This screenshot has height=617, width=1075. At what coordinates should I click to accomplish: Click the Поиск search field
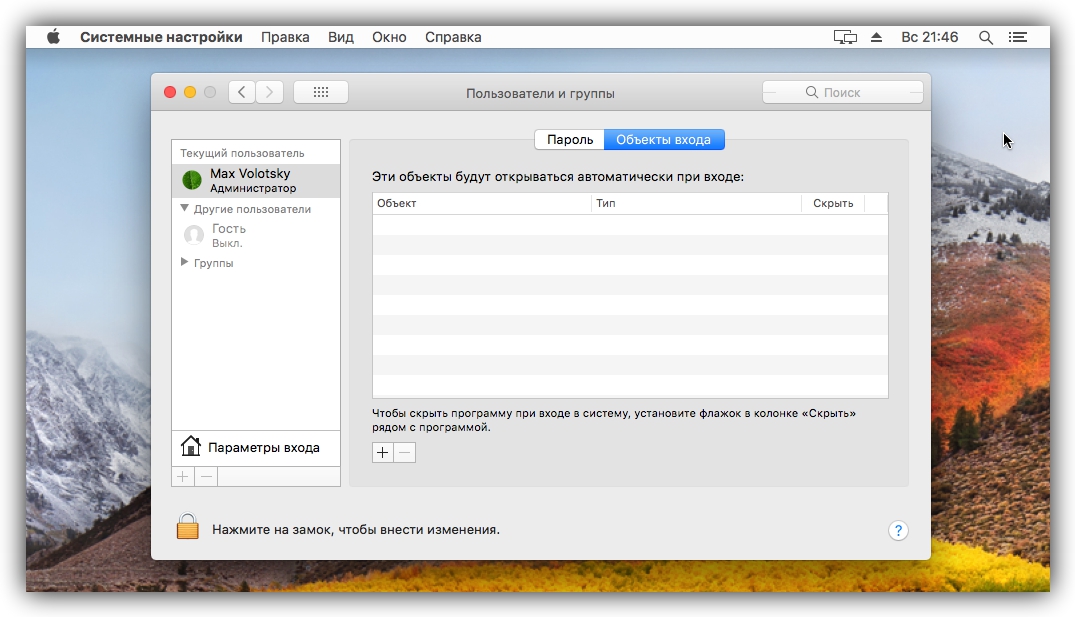tap(843, 92)
